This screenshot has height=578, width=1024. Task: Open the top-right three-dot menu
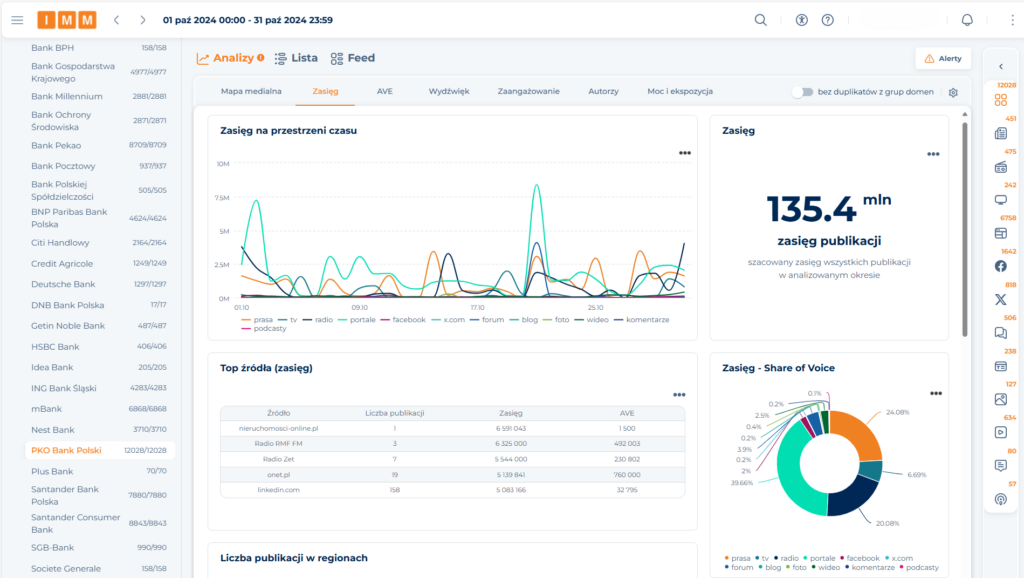[x=1012, y=20]
